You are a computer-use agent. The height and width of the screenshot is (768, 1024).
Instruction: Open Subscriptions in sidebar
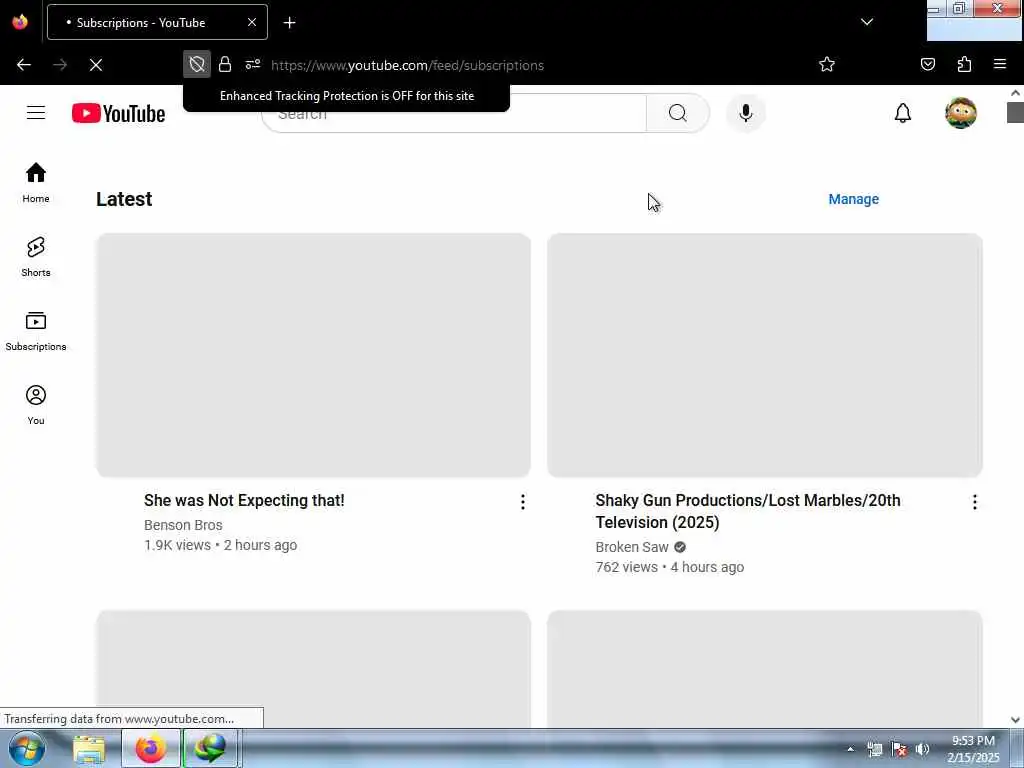coord(36,331)
